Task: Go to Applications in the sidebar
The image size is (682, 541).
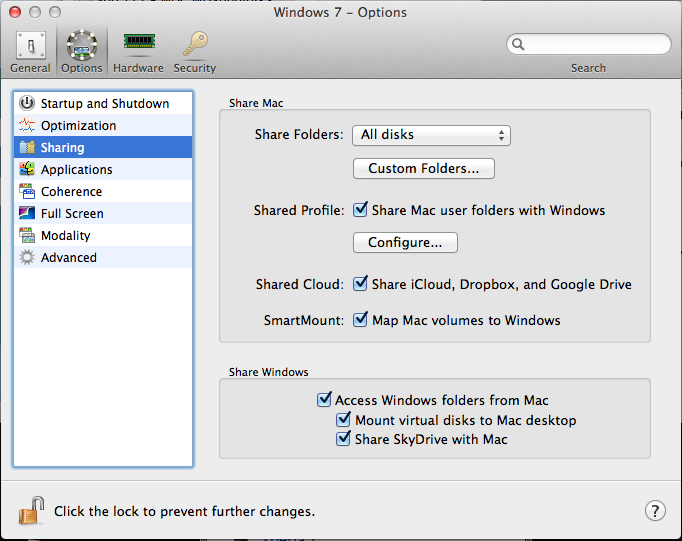Action: coord(103,169)
